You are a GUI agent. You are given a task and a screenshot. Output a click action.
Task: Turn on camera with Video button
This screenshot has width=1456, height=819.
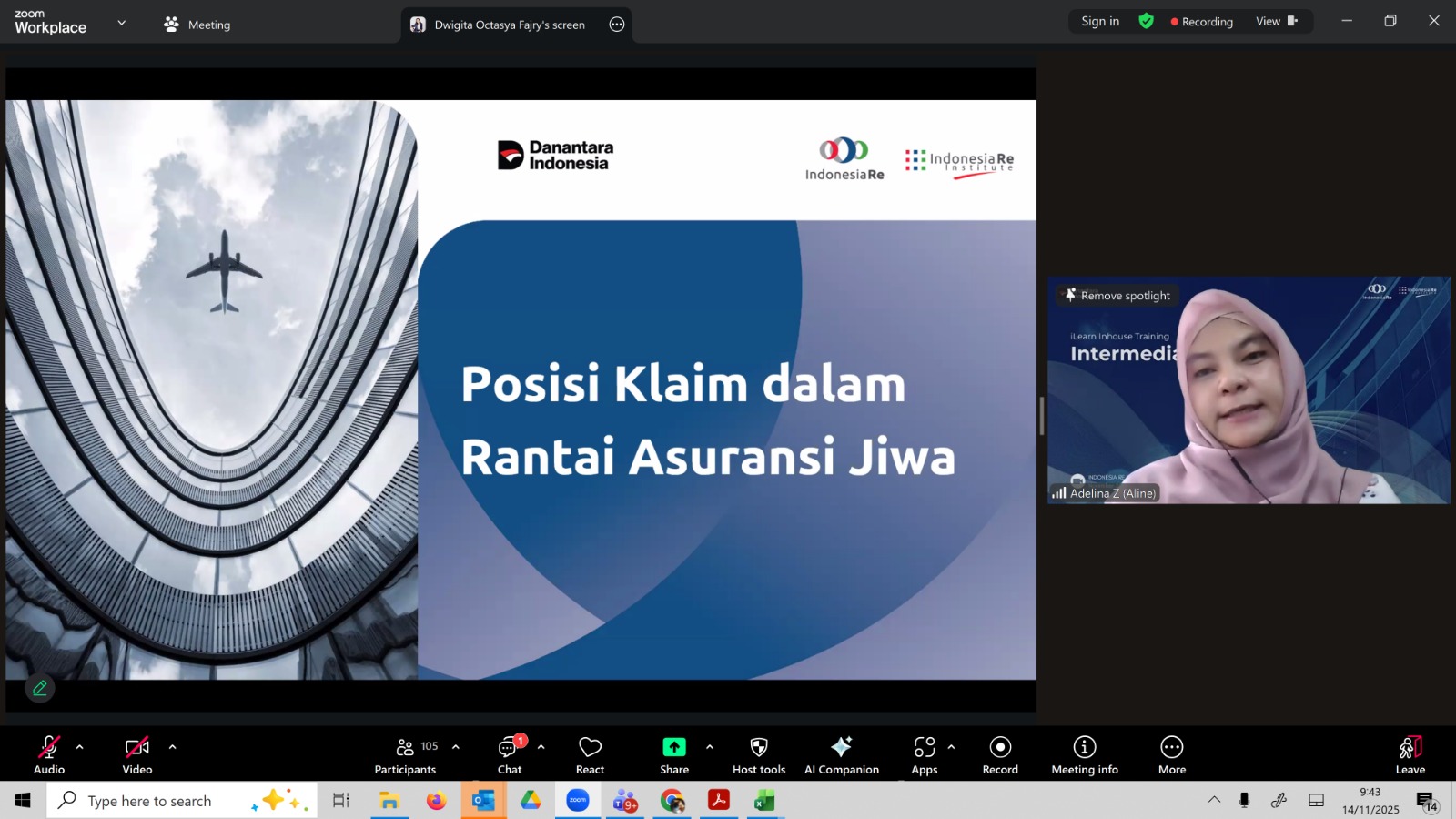click(x=137, y=755)
